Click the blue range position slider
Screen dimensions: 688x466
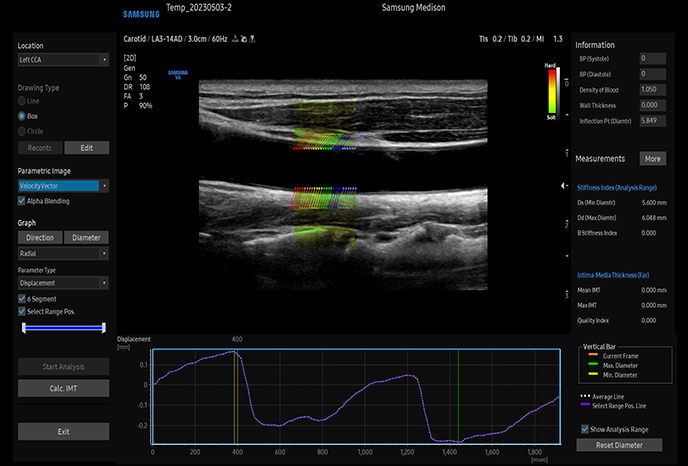63,326
